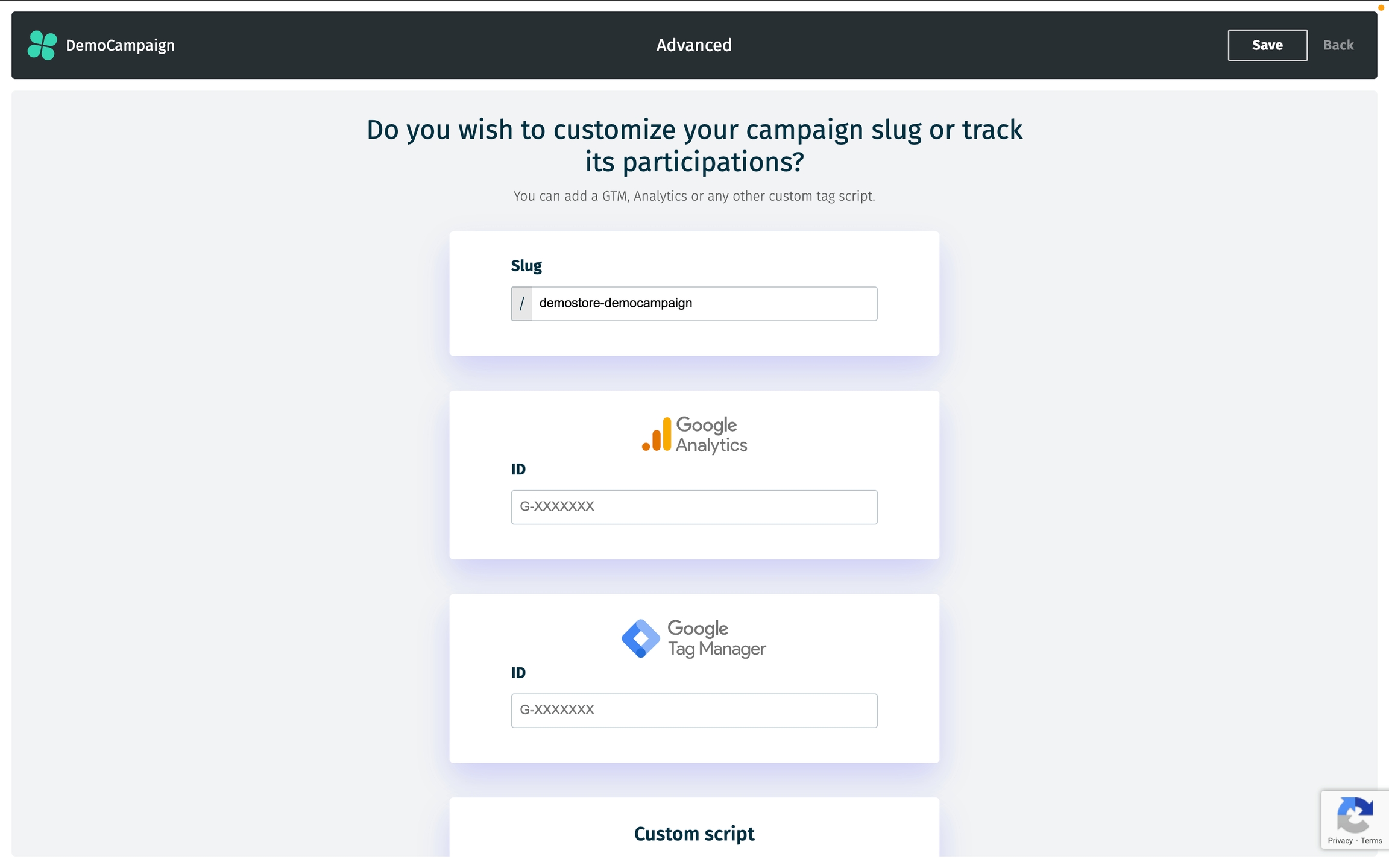The width and height of the screenshot is (1389, 868).
Task: Click the Advanced page title
Action: 694,45
